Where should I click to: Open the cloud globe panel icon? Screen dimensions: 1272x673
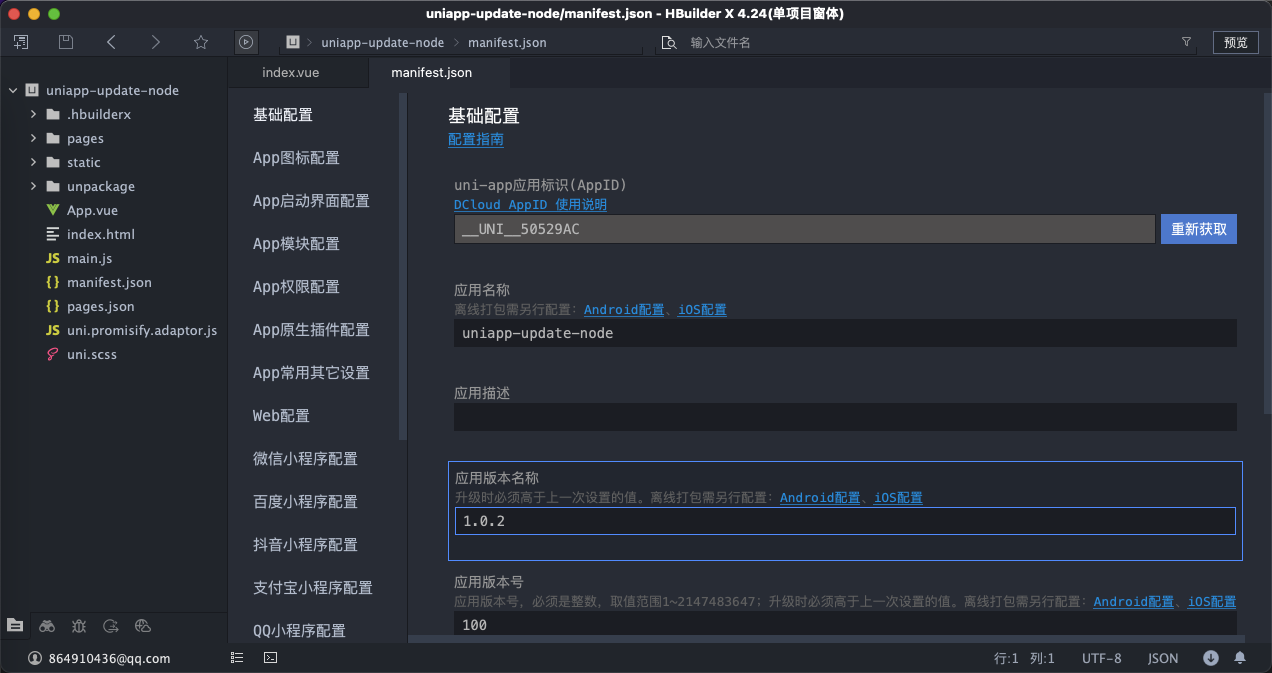pyautogui.click(x=143, y=626)
